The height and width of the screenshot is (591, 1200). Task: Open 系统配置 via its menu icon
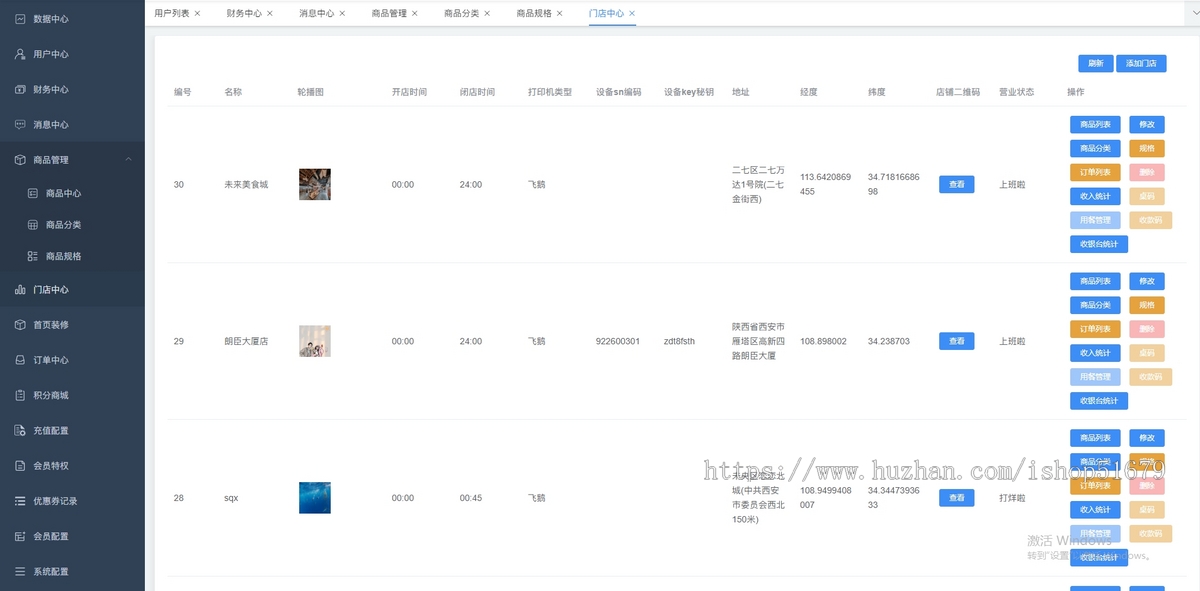(20, 572)
